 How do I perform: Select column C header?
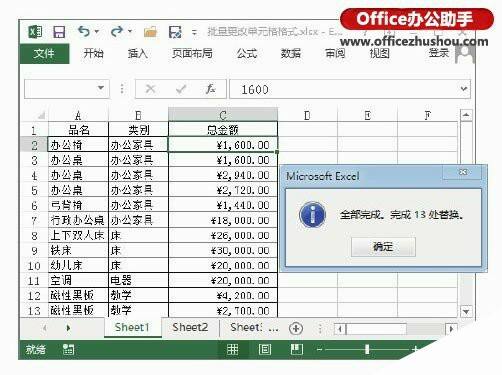223,115
